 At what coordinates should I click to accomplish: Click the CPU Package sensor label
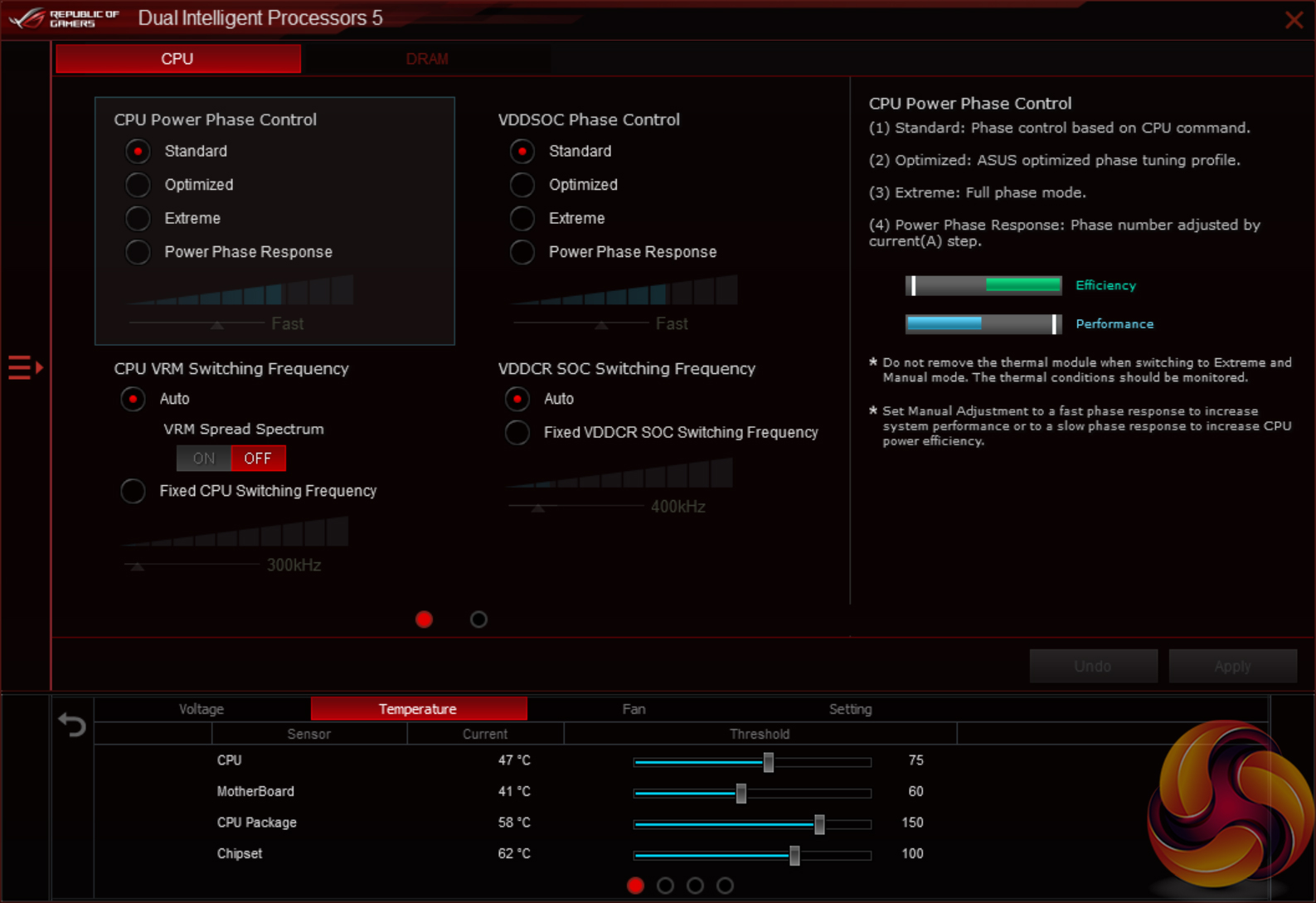(257, 823)
